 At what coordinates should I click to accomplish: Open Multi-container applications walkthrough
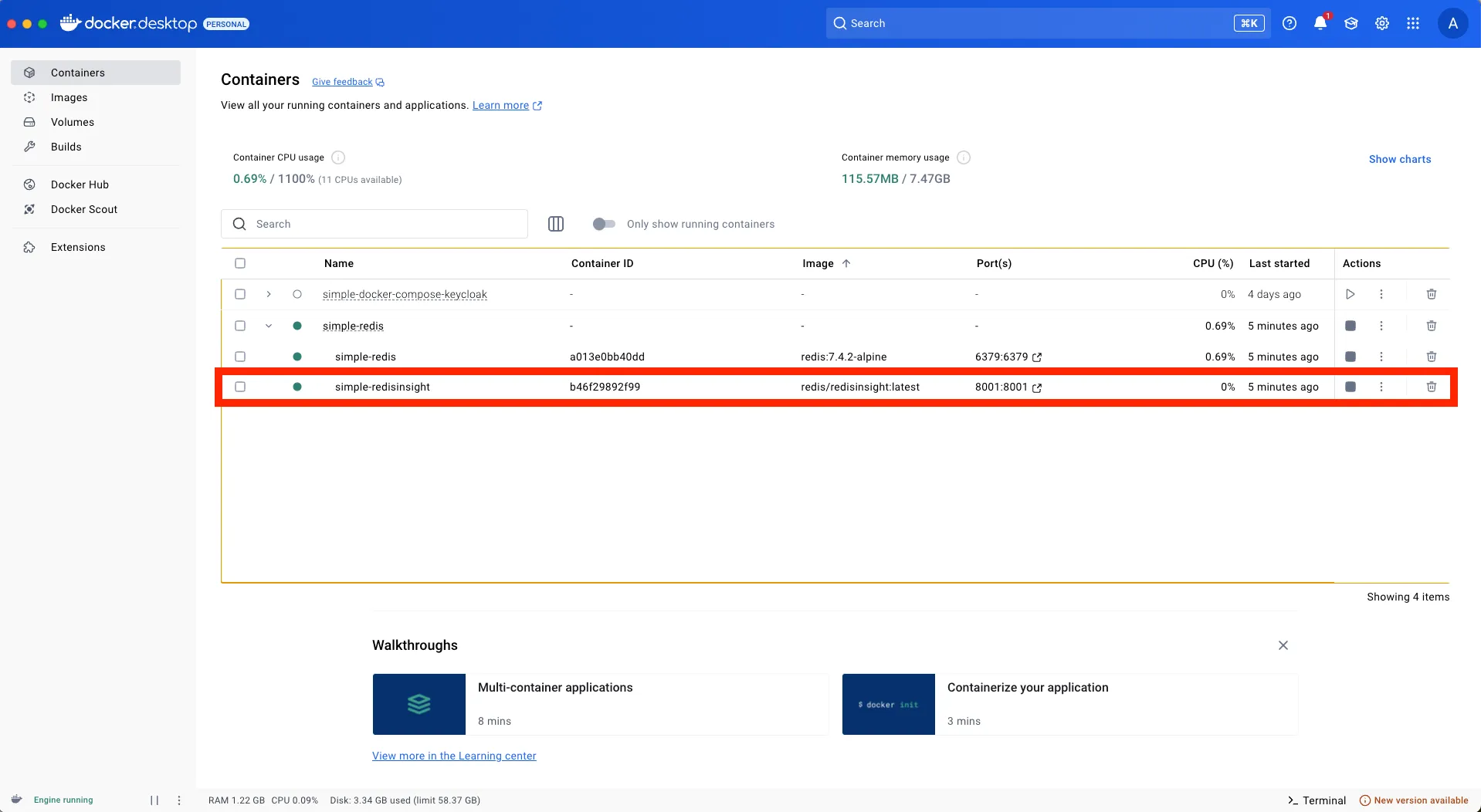tap(601, 704)
